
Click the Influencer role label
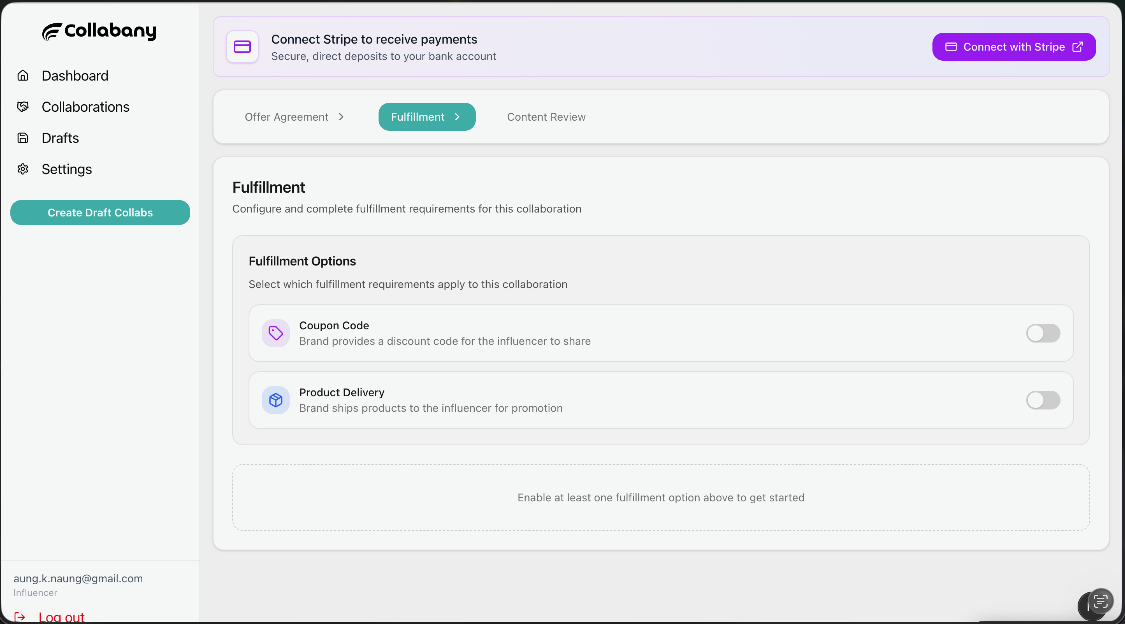tap(35, 592)
